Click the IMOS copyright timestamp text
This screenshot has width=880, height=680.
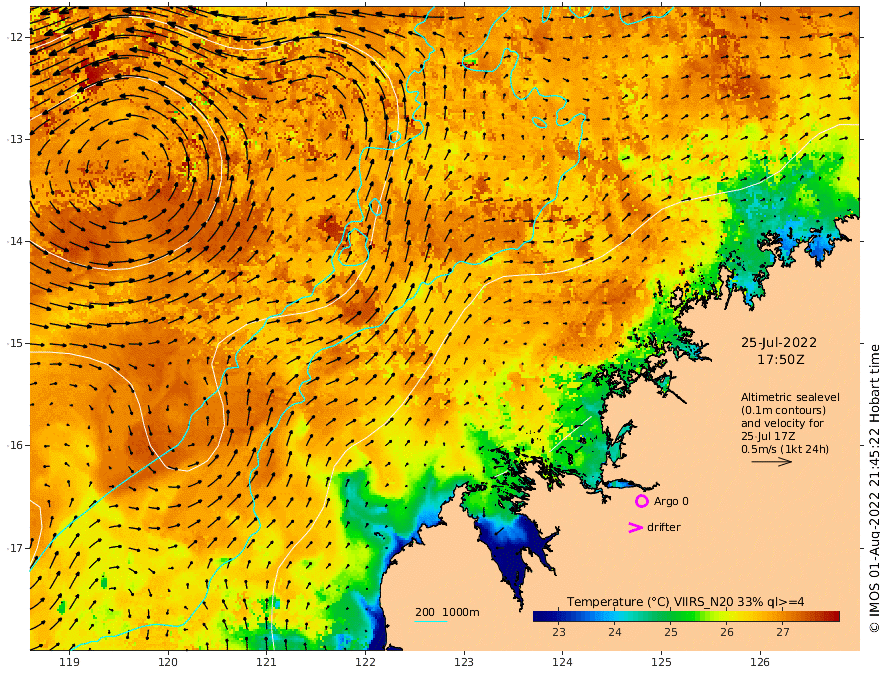[x=873, y=488]
